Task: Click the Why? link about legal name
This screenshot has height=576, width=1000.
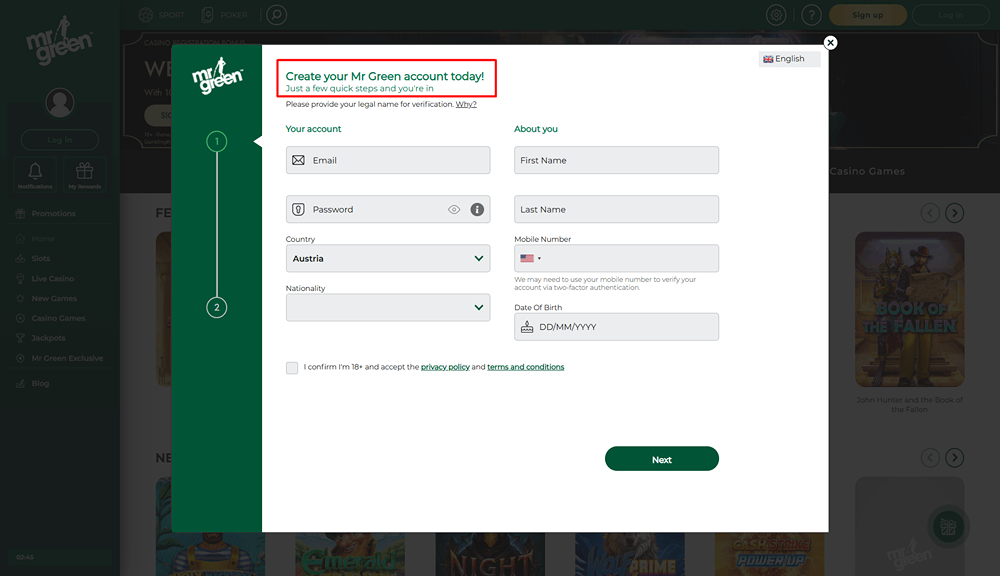Action: pos(466,104)
